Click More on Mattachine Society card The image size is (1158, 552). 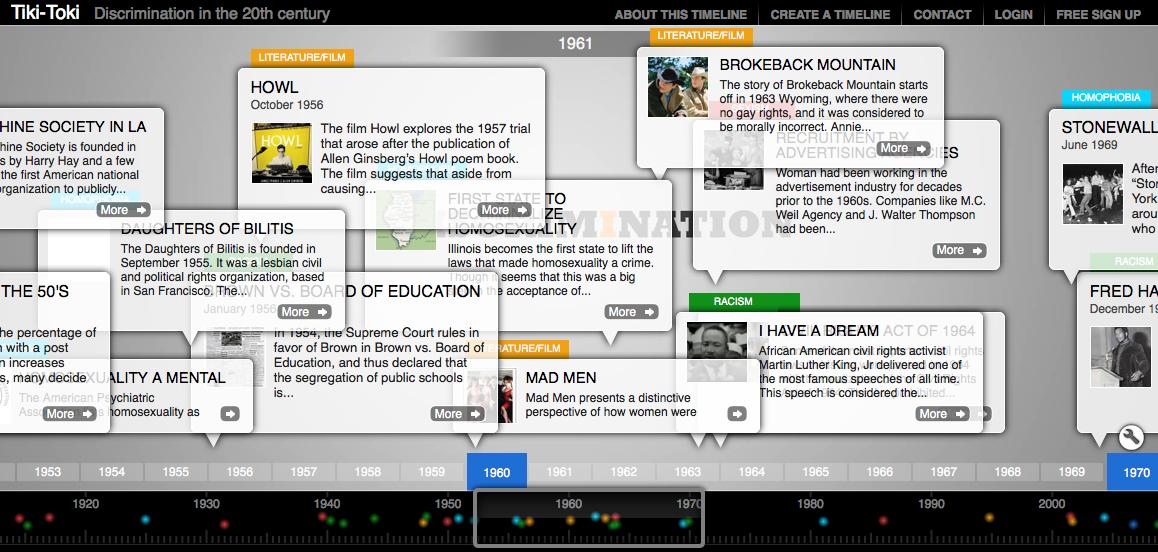pos(123,210)
